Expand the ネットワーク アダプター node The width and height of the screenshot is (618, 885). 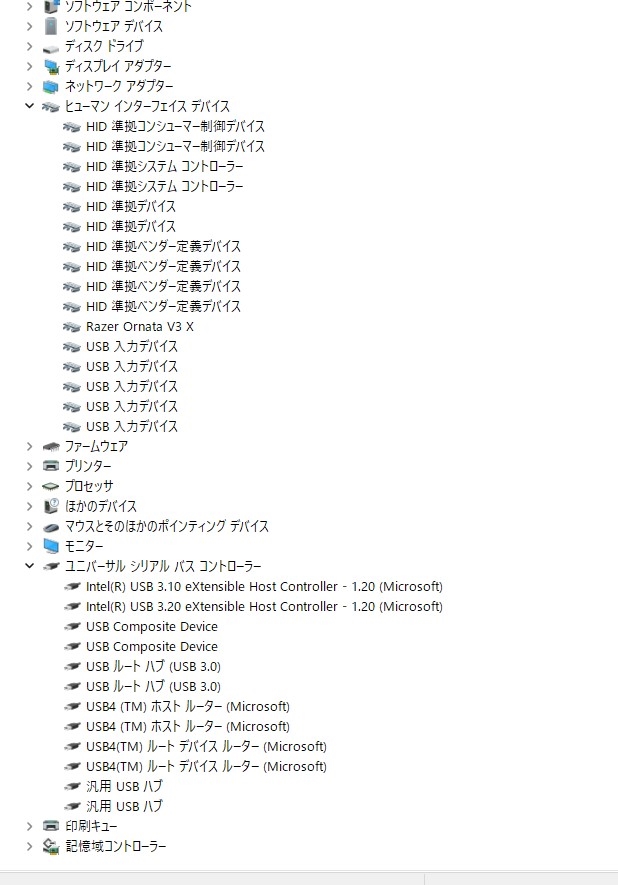pyautogui.click(x=29, y=86)
